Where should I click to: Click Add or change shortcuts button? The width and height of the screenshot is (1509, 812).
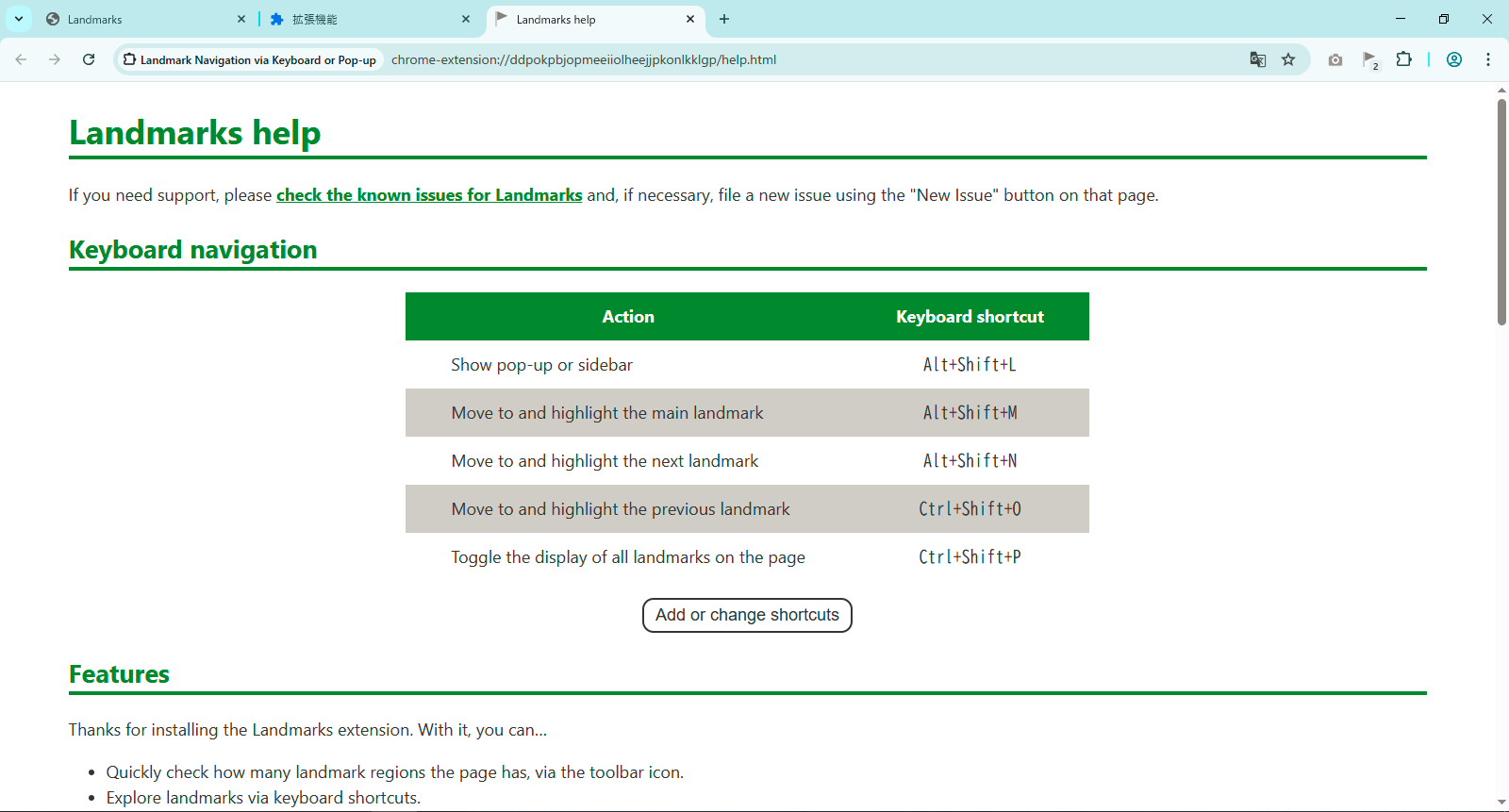pyautogui.click(x=747, y=615)
